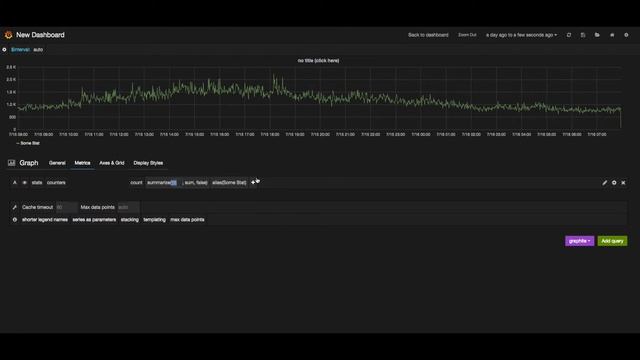Open the 'templating' help link
This screenshot has height=360, width=640.
coord(155,220)
